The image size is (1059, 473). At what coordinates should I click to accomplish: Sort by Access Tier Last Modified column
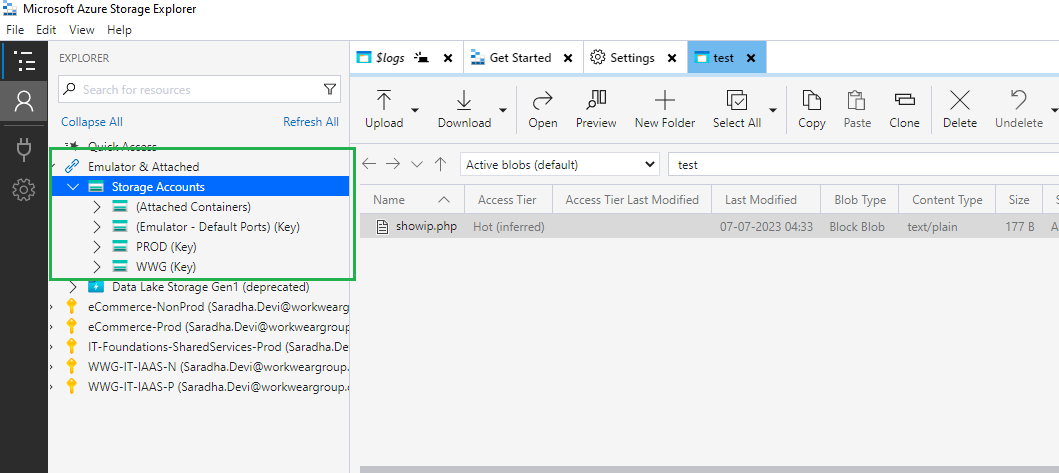tap(634, 199)
